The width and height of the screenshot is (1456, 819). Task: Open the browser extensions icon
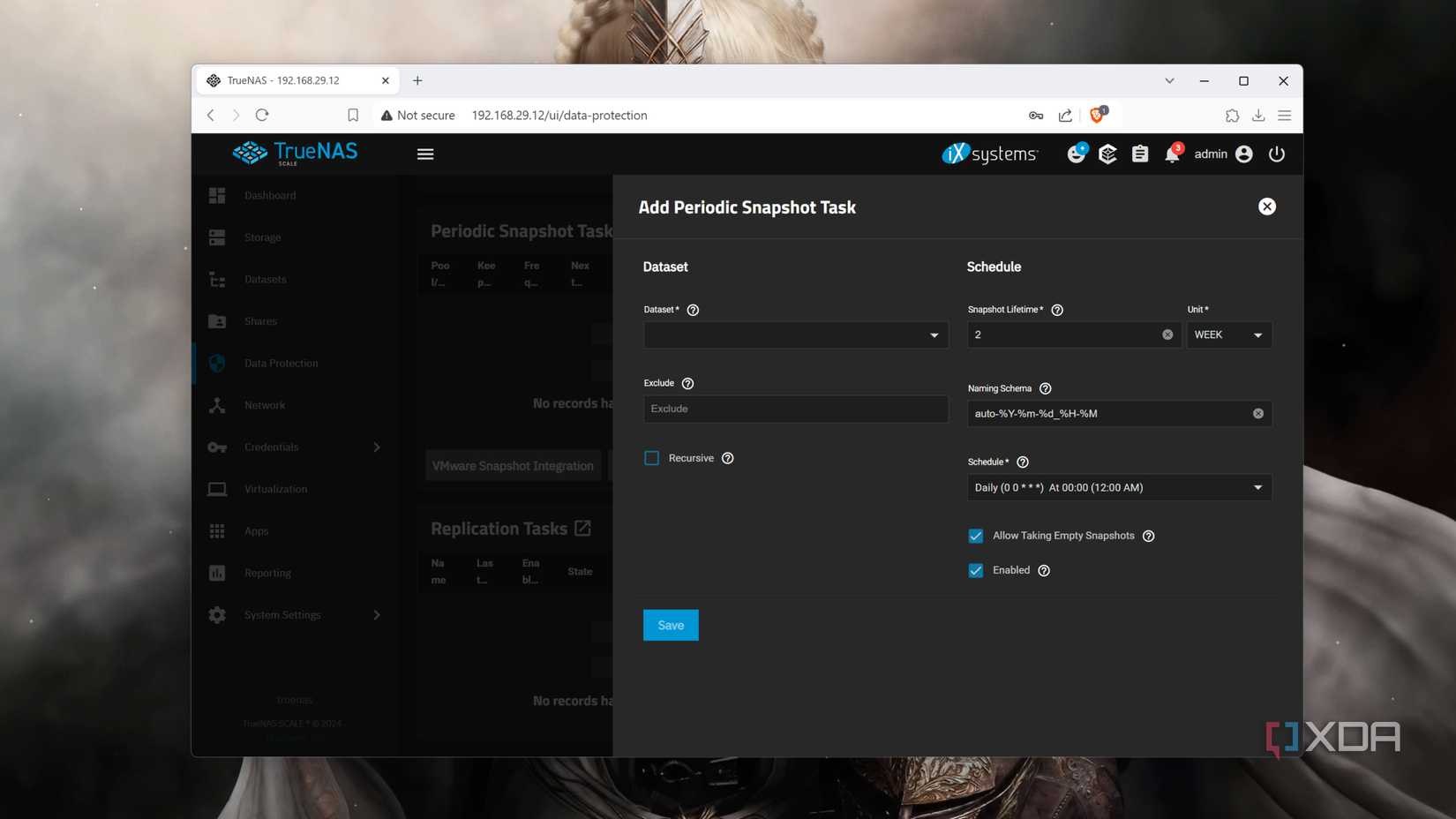1232,116
